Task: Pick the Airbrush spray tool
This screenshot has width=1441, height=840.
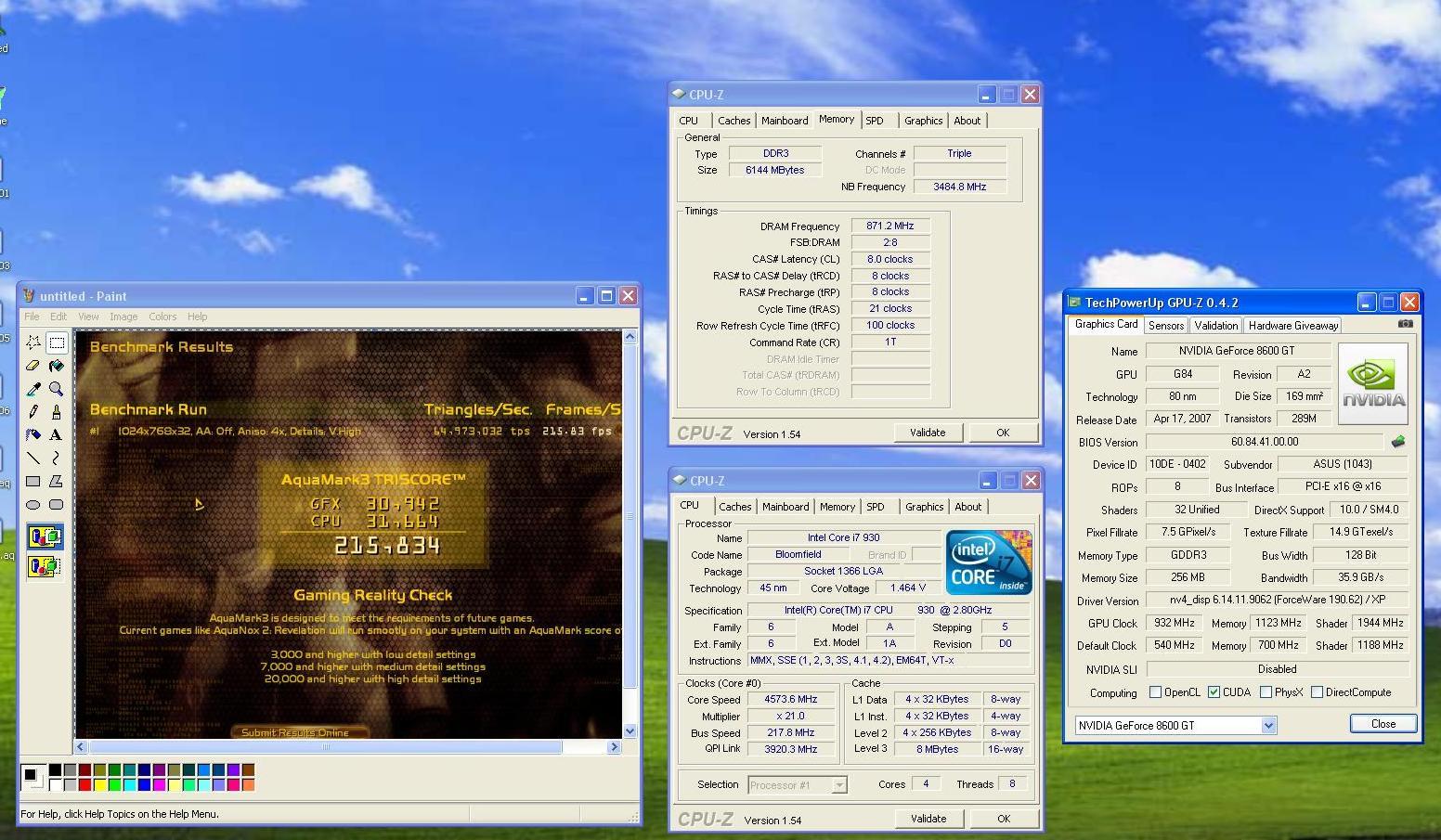Action: coord(33,434)
